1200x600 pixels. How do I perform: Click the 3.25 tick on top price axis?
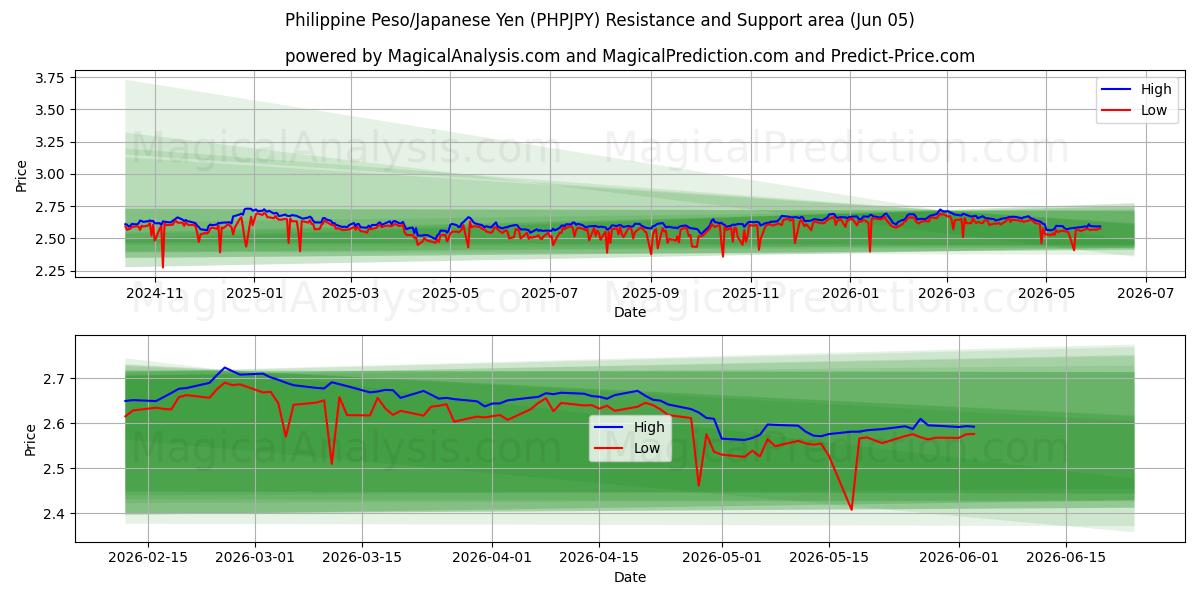tap(49, 142)
